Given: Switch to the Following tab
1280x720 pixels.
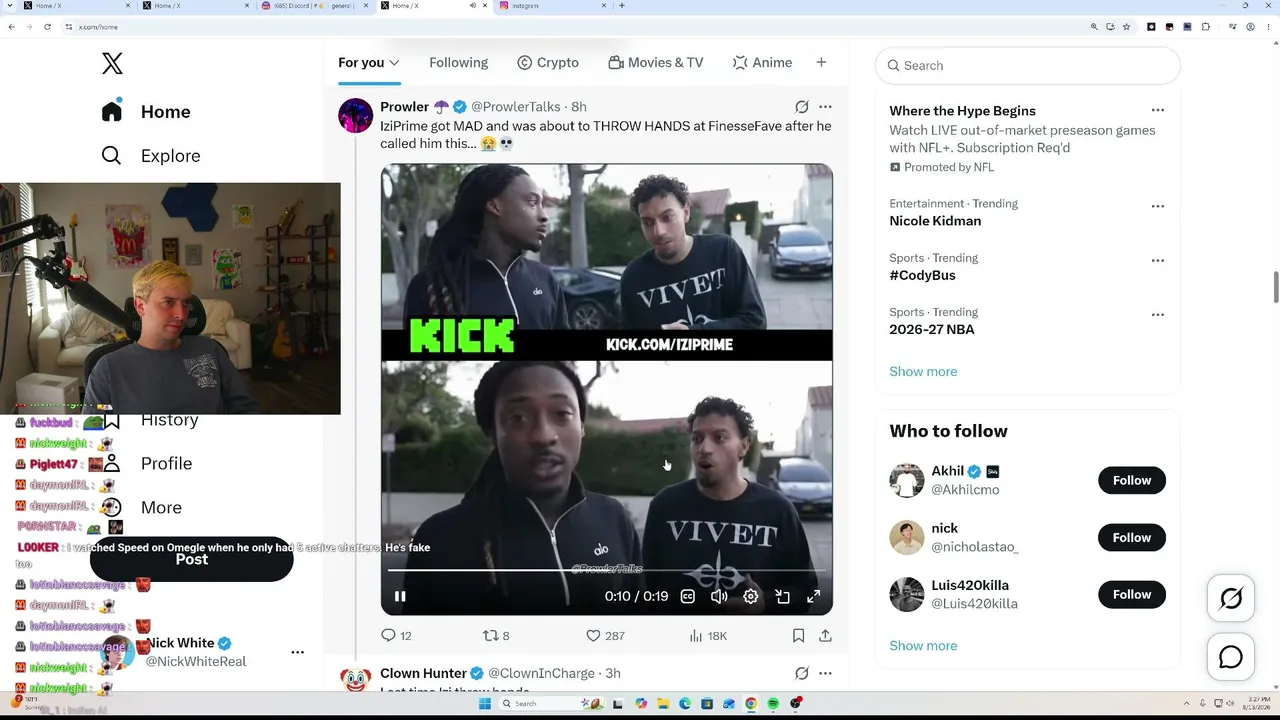Looking at the screenshot, I should tap(459, 62).
